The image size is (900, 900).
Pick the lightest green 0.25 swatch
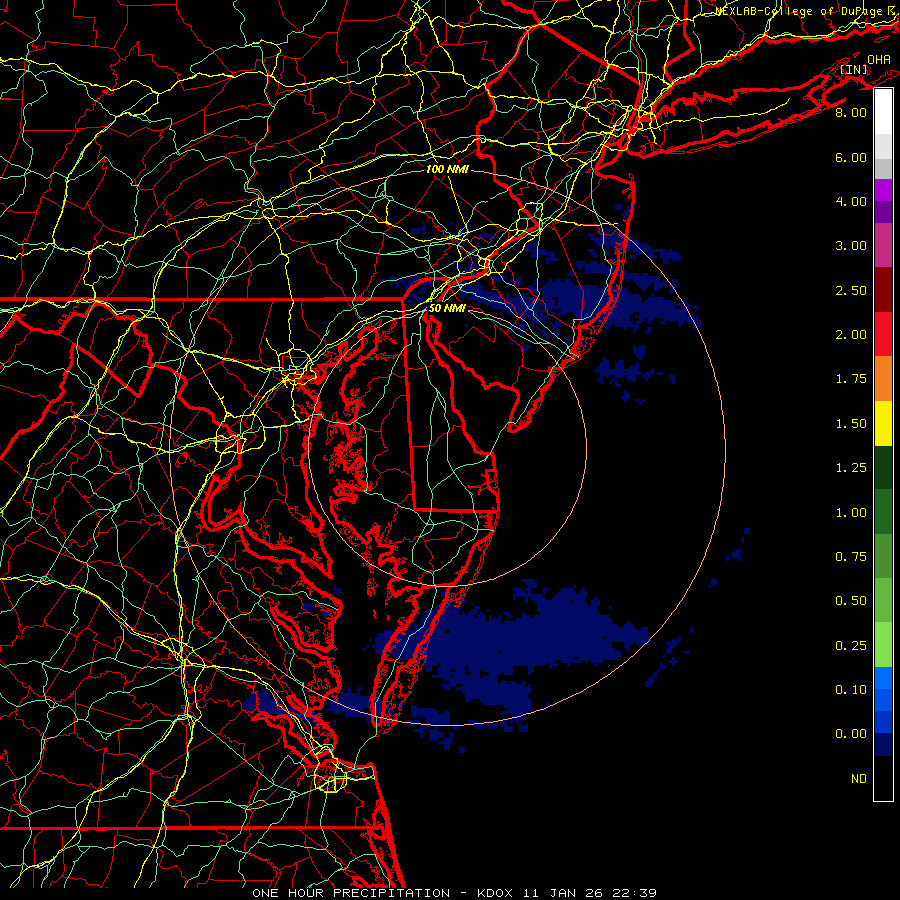click(883, 645)
